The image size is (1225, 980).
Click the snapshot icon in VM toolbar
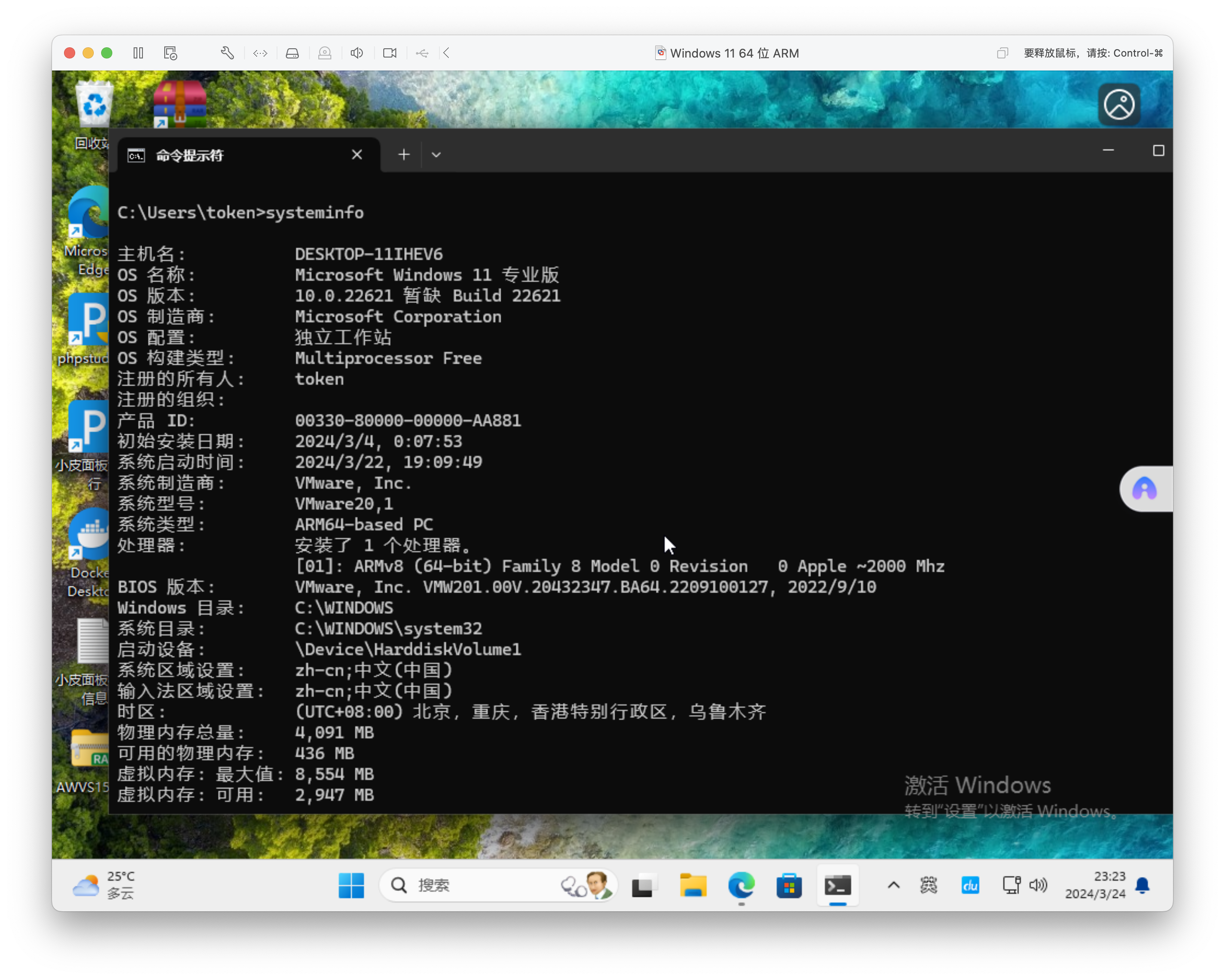[170, 53]
